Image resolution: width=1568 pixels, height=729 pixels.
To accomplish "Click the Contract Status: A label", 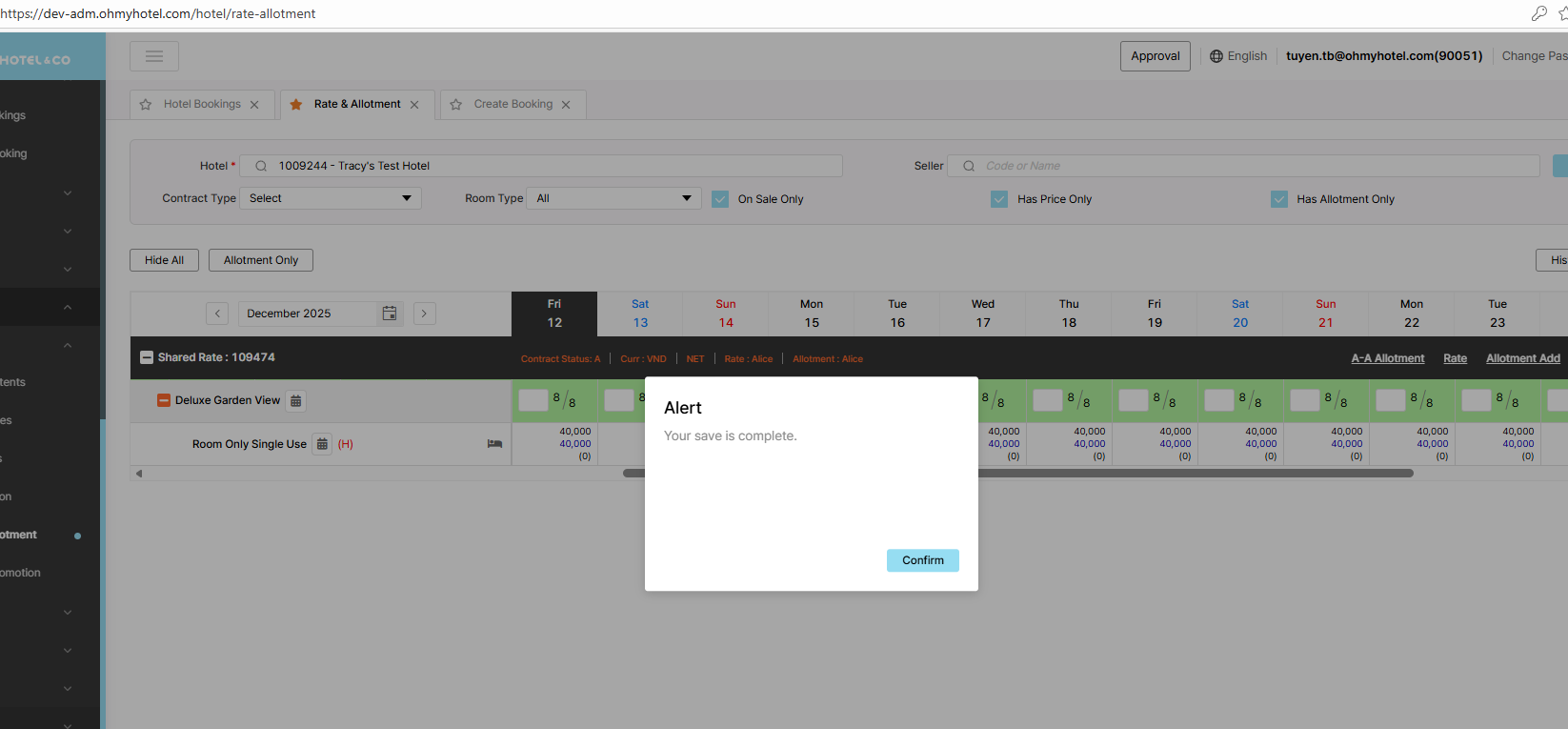I will click(x=560, y=359).
